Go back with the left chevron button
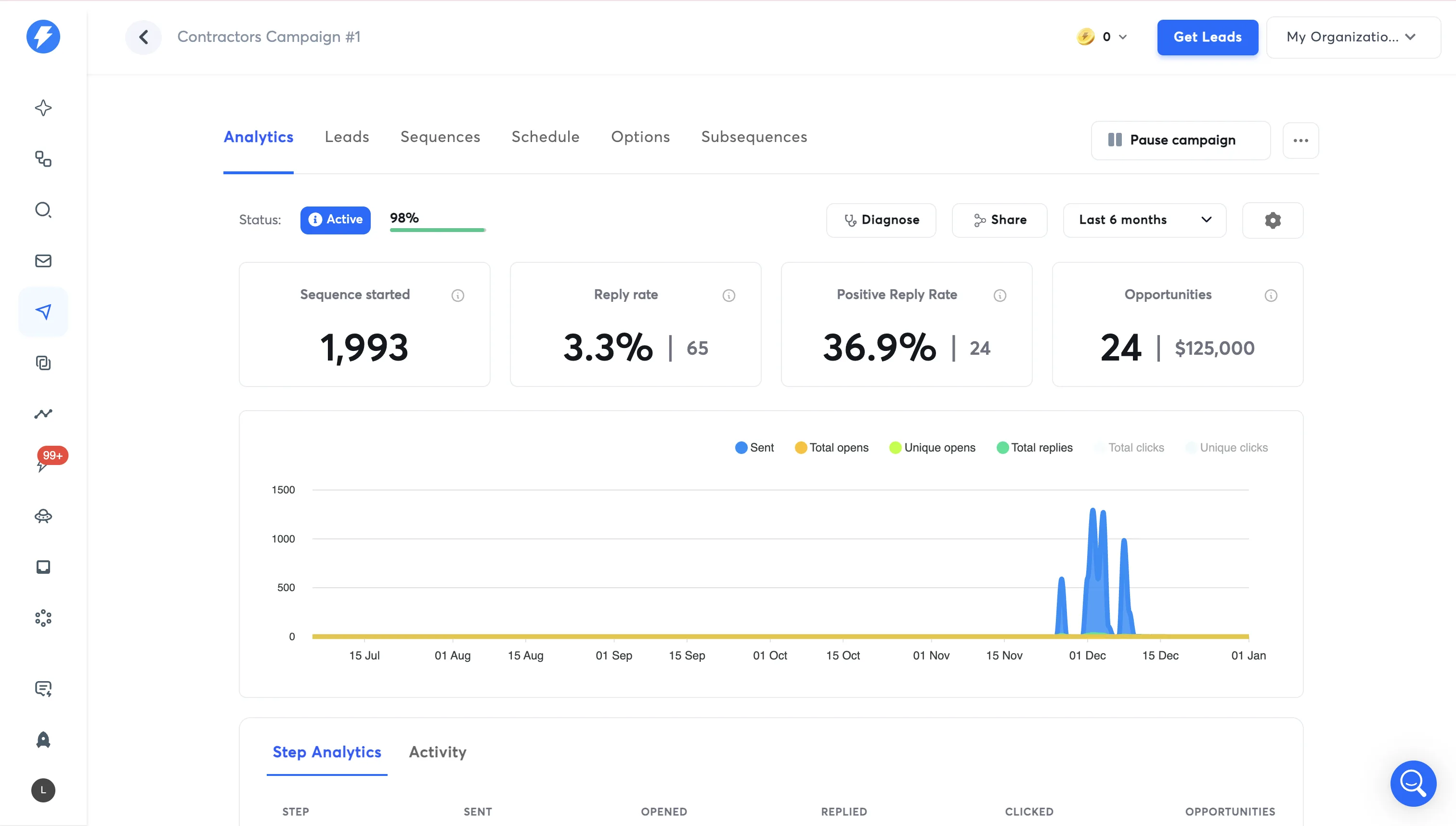This screenshot has height=826, width=1456. pos(143,37)
